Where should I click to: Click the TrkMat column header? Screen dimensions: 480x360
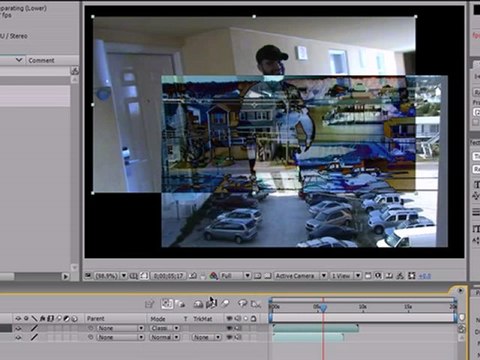point(203,319)
